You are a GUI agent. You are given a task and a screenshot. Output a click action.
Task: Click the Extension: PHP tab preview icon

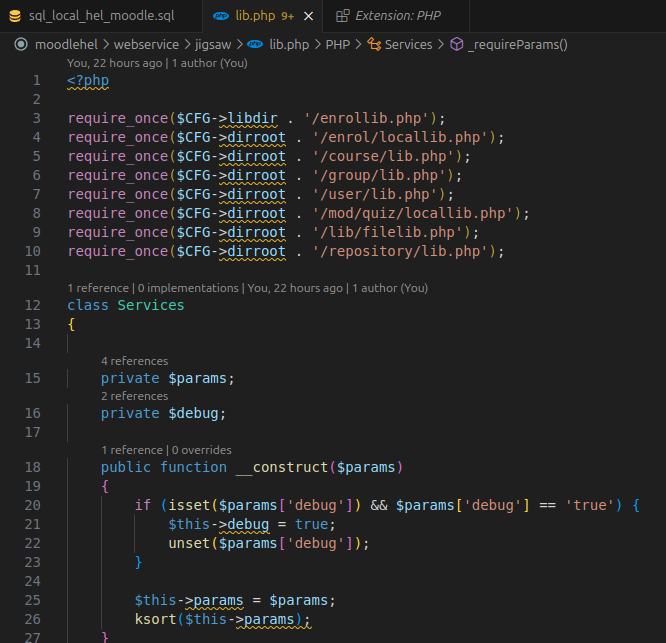pos(343,16)
